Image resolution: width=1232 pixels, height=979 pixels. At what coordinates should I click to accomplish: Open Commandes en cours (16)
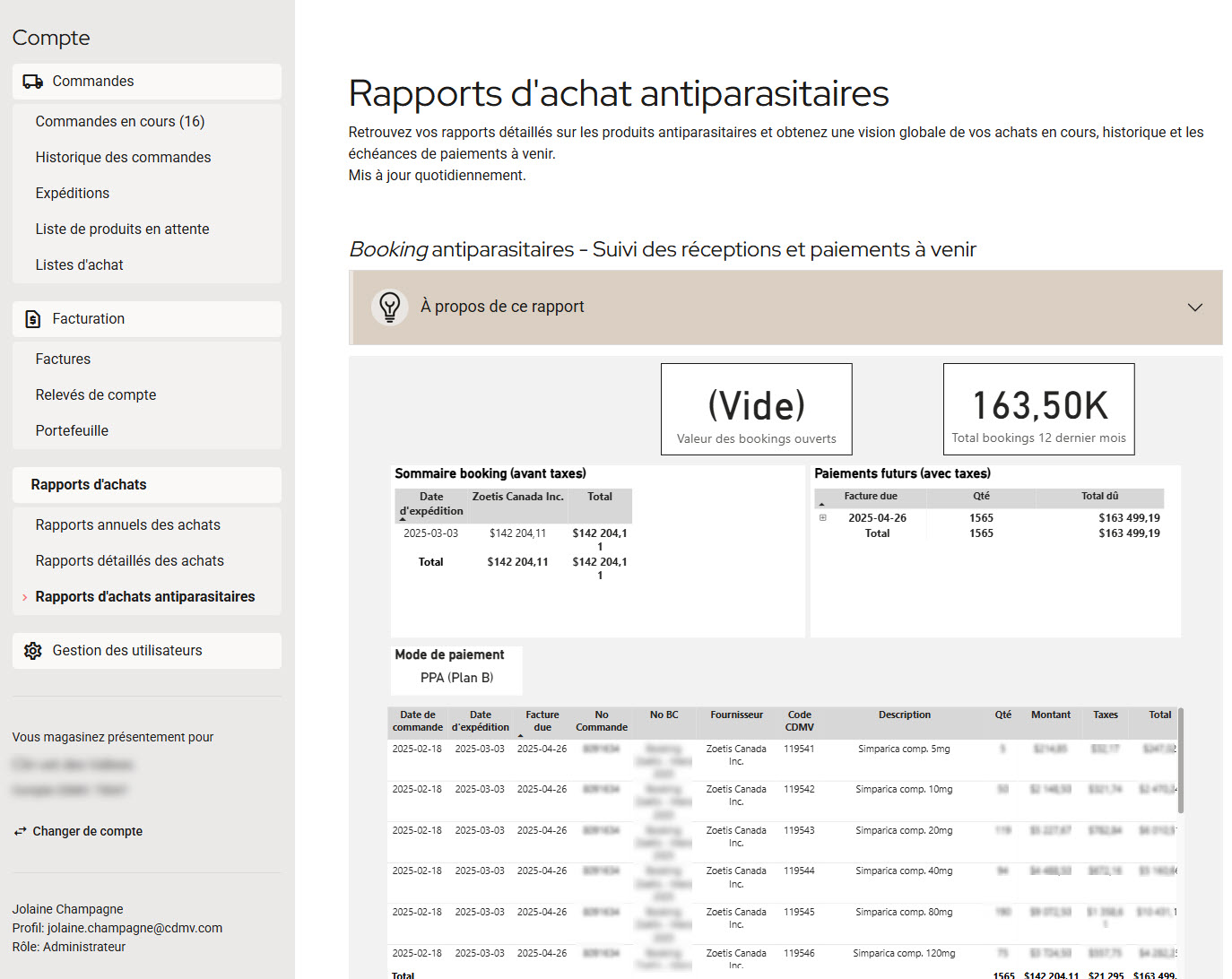tap(120, 122)
